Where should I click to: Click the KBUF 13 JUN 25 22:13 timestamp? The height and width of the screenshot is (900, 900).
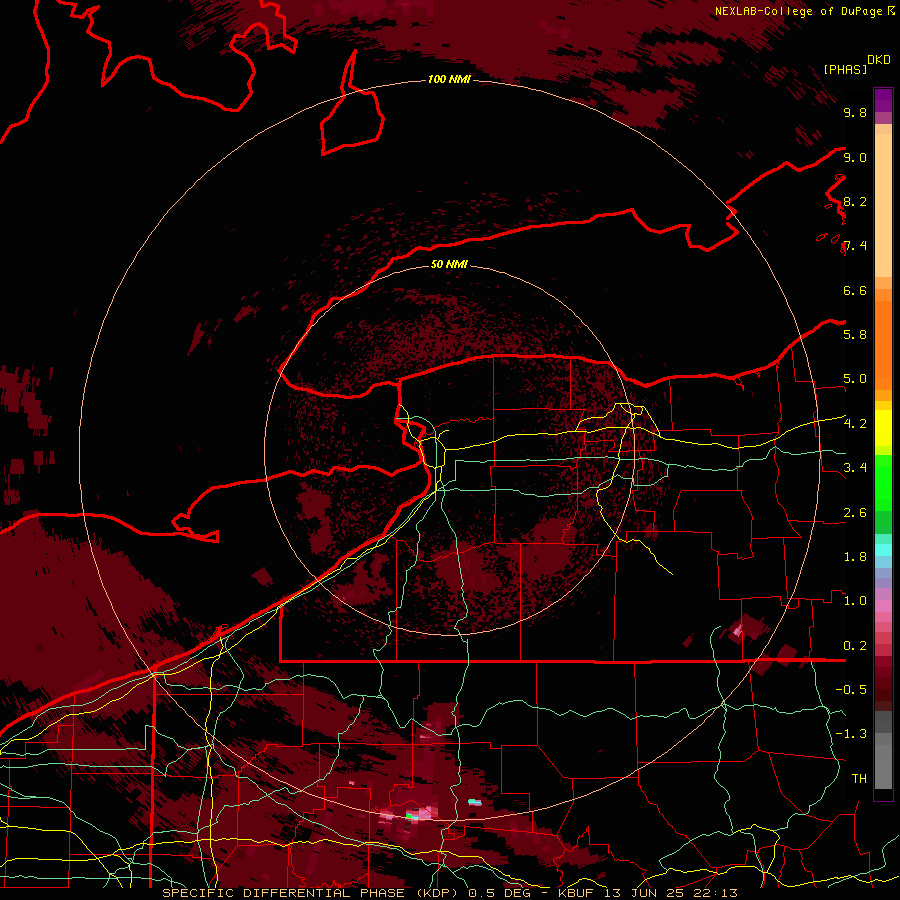pos(647,893)
